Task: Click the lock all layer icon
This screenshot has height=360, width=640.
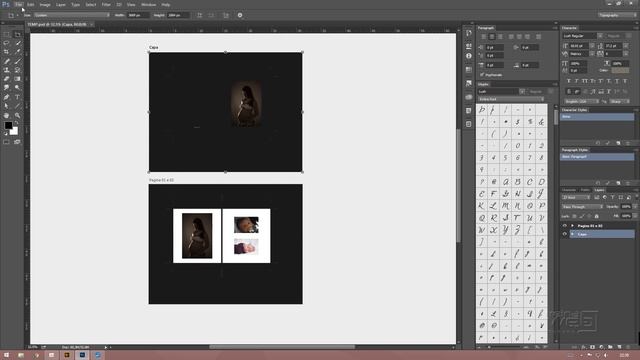Action: click(x=597, y=216)
